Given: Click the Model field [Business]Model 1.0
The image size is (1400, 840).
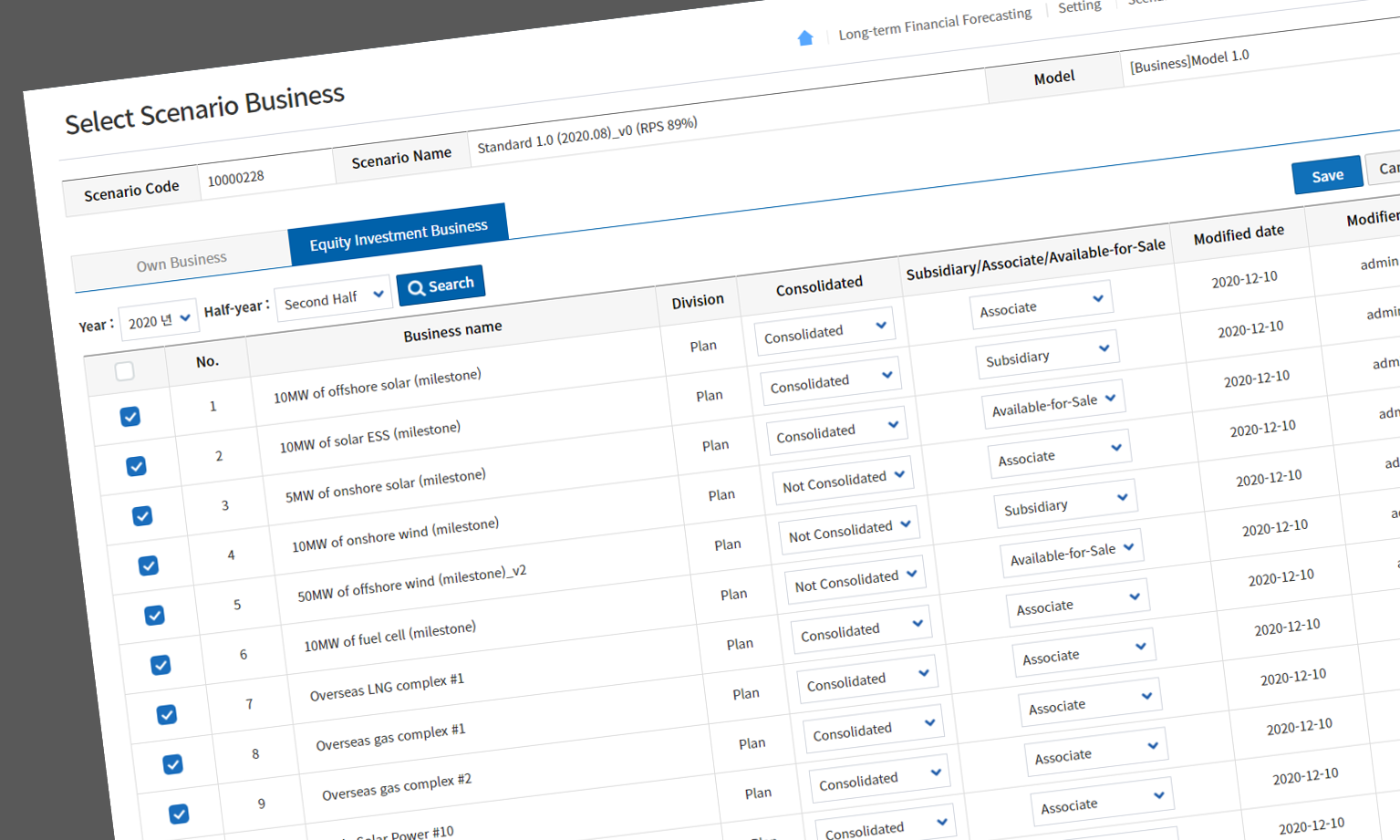Looking at the screenshot, I should [x=1189, y=61].
